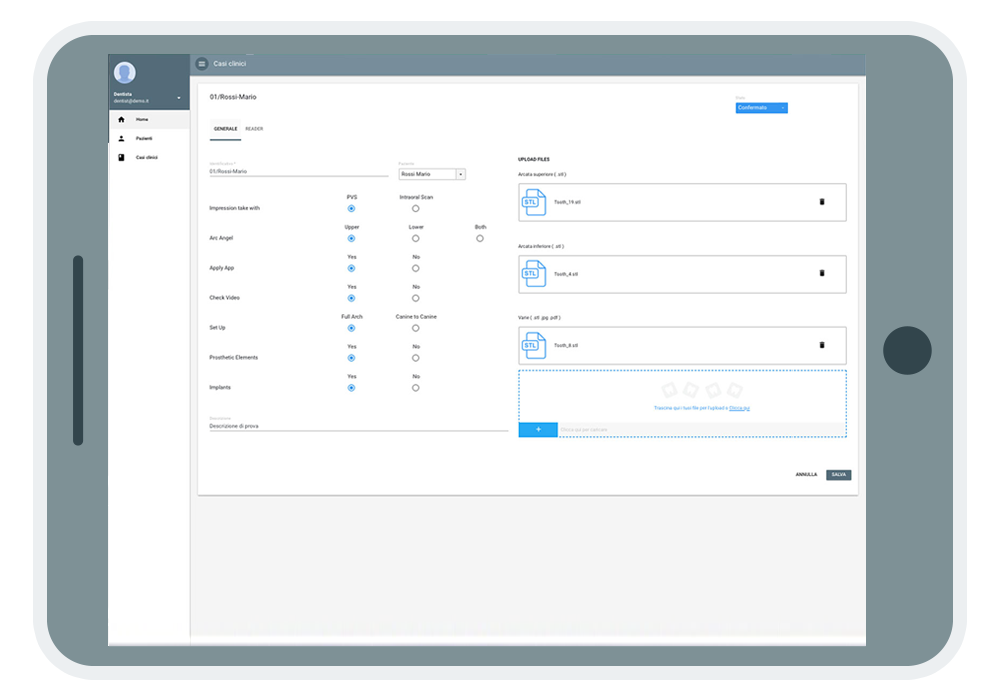The height and width of the screenshot is (700, 1000).
Task: Click the Tooth_8.stl file name
Action: pyautogui.click(x=566, y=346)
